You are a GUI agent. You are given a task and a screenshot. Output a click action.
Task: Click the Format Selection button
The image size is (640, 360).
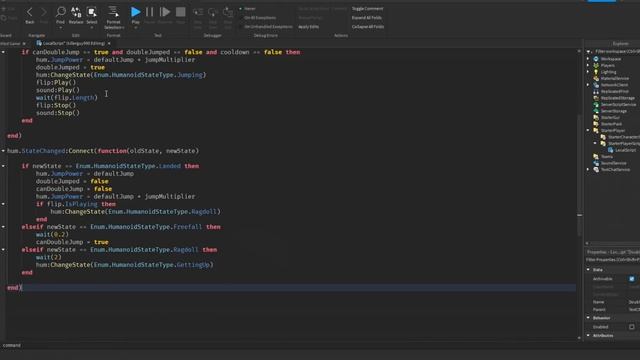point(113,17)
